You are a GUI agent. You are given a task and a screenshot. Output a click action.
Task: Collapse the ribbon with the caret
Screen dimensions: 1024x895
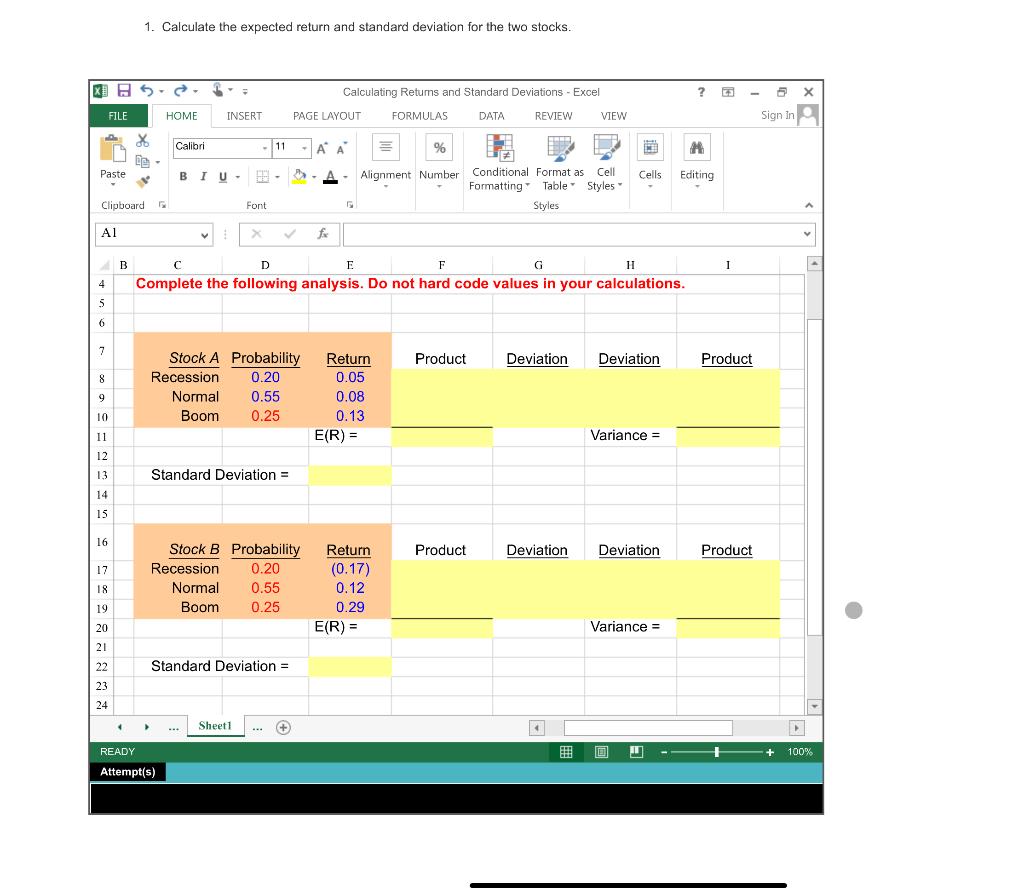809,205
